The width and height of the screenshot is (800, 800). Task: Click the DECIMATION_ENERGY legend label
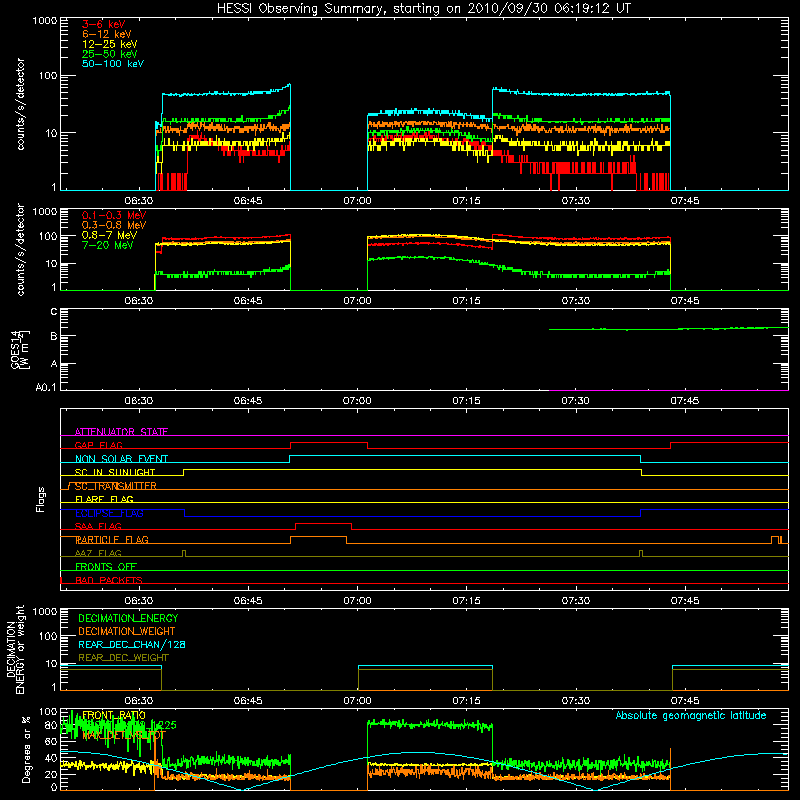(128, 618)
